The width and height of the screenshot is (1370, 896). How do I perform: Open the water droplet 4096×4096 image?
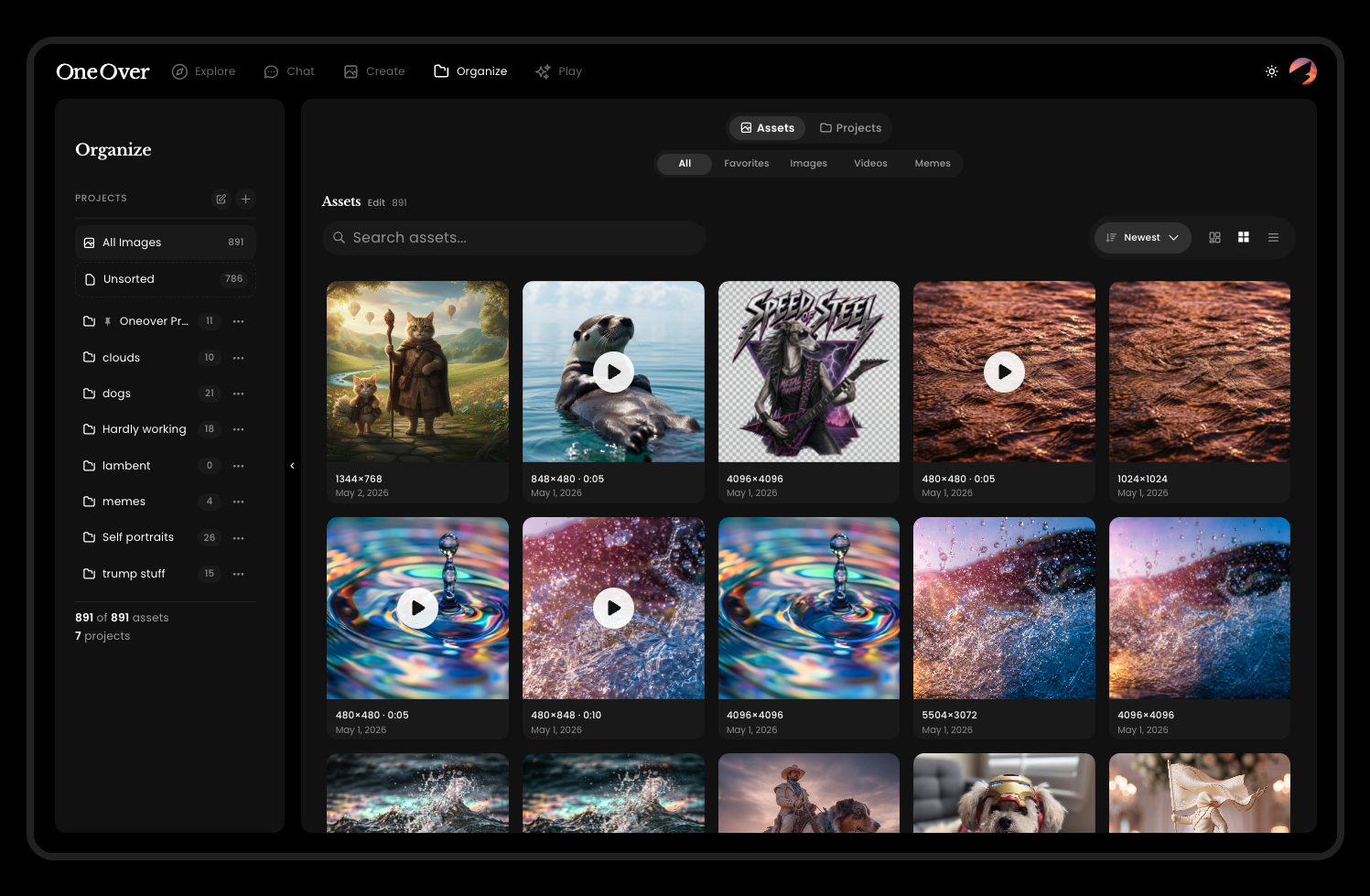click(x=809, y=608)
